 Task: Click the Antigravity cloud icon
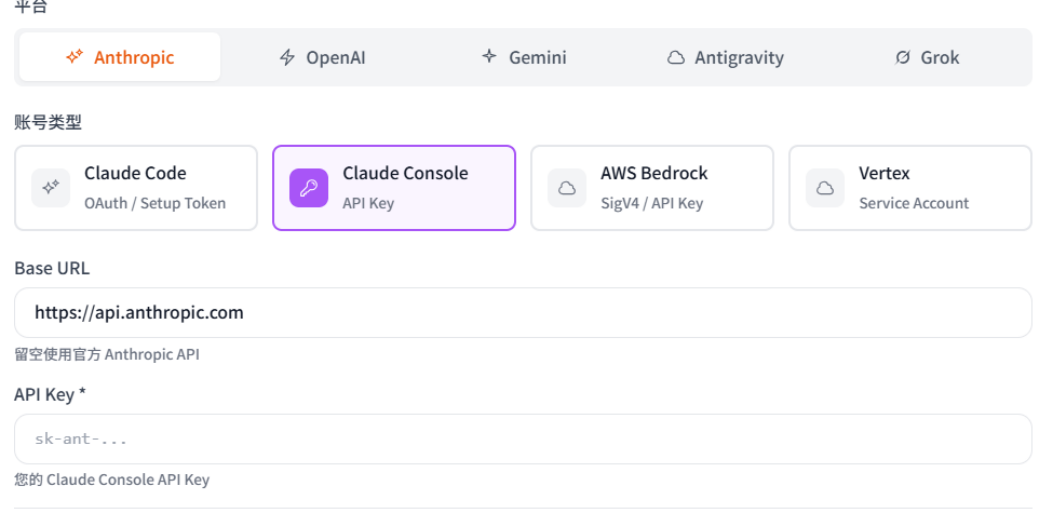676,58
